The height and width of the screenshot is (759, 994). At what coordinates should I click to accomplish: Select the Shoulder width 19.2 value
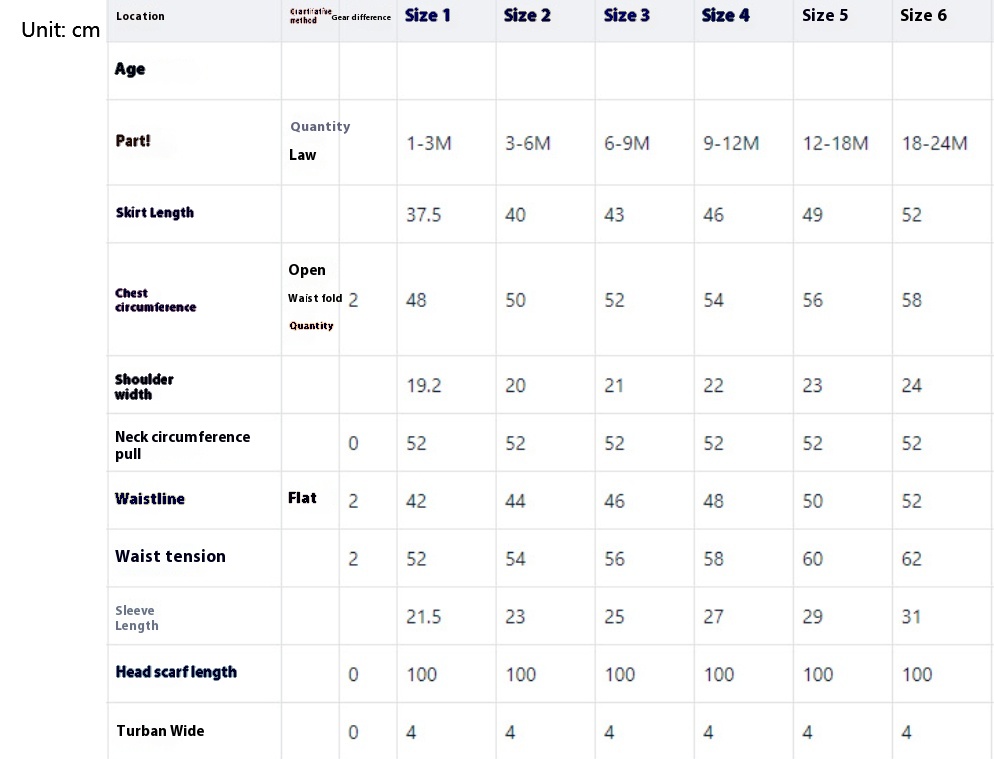424,386
